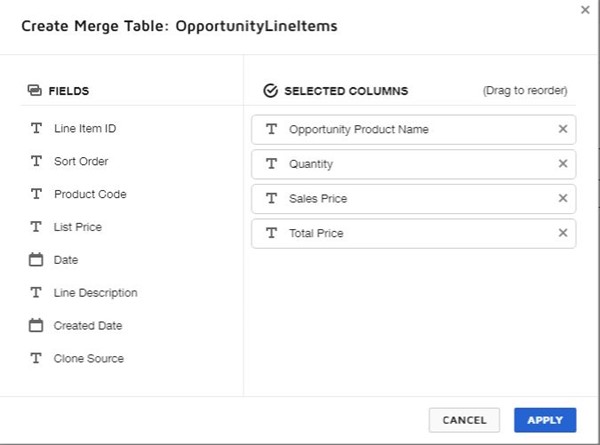
Task: Click the calendar icon beside Created Date
Action: click(x=36, y=325)
